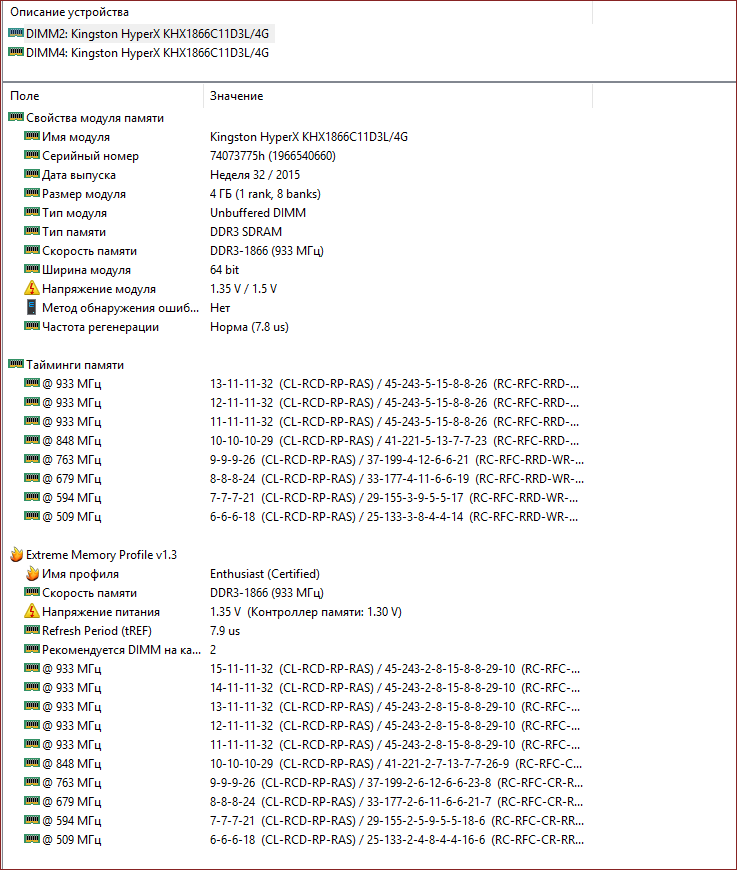Click the memory icon beside 'Тип памяти'

coord(32,230)
